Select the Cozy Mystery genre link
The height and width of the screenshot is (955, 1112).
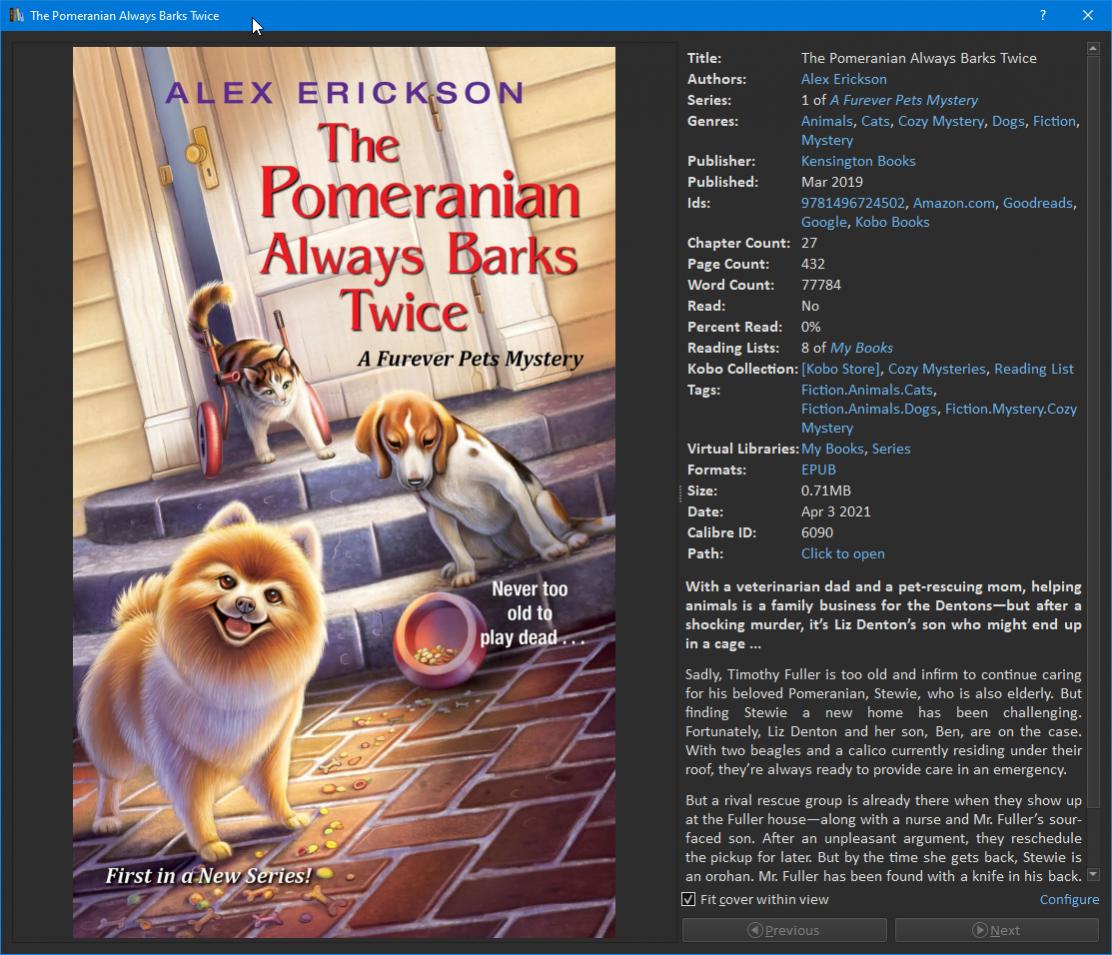pyautogui.click(x=941, y=121)
